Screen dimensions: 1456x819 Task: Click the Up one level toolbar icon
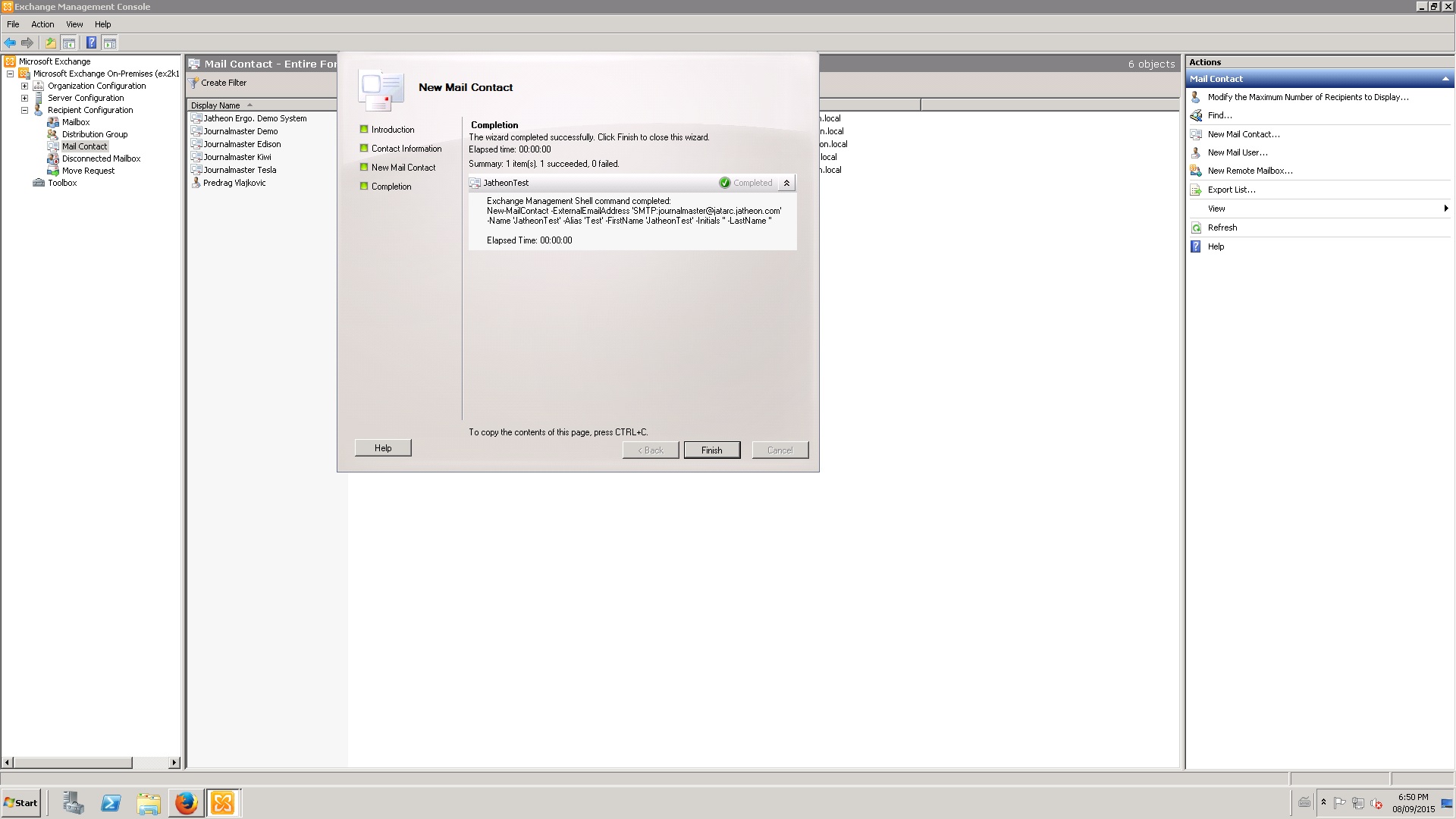coord(51,42)
